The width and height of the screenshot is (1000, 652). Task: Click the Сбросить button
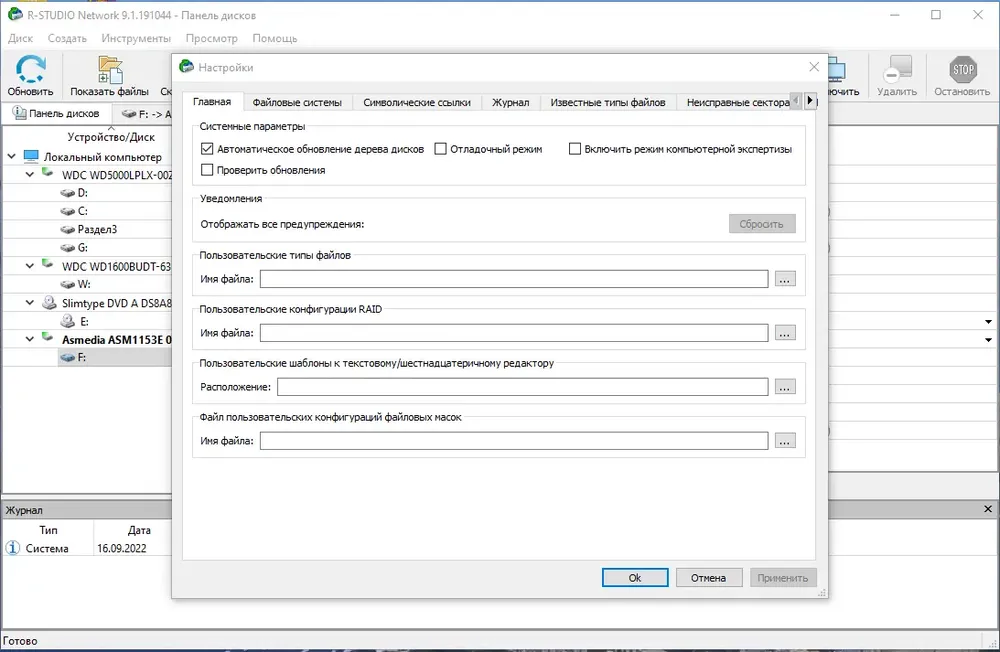click(761, 224)
